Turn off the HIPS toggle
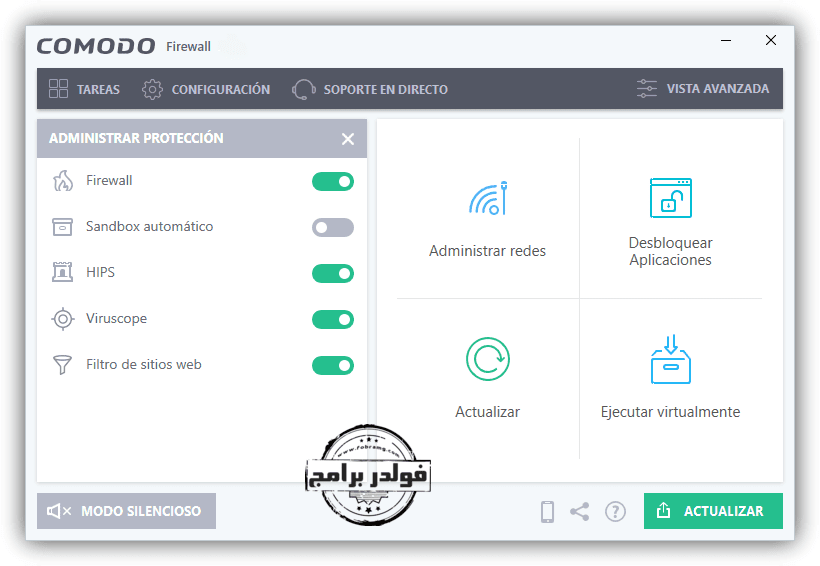 [333, 274]
